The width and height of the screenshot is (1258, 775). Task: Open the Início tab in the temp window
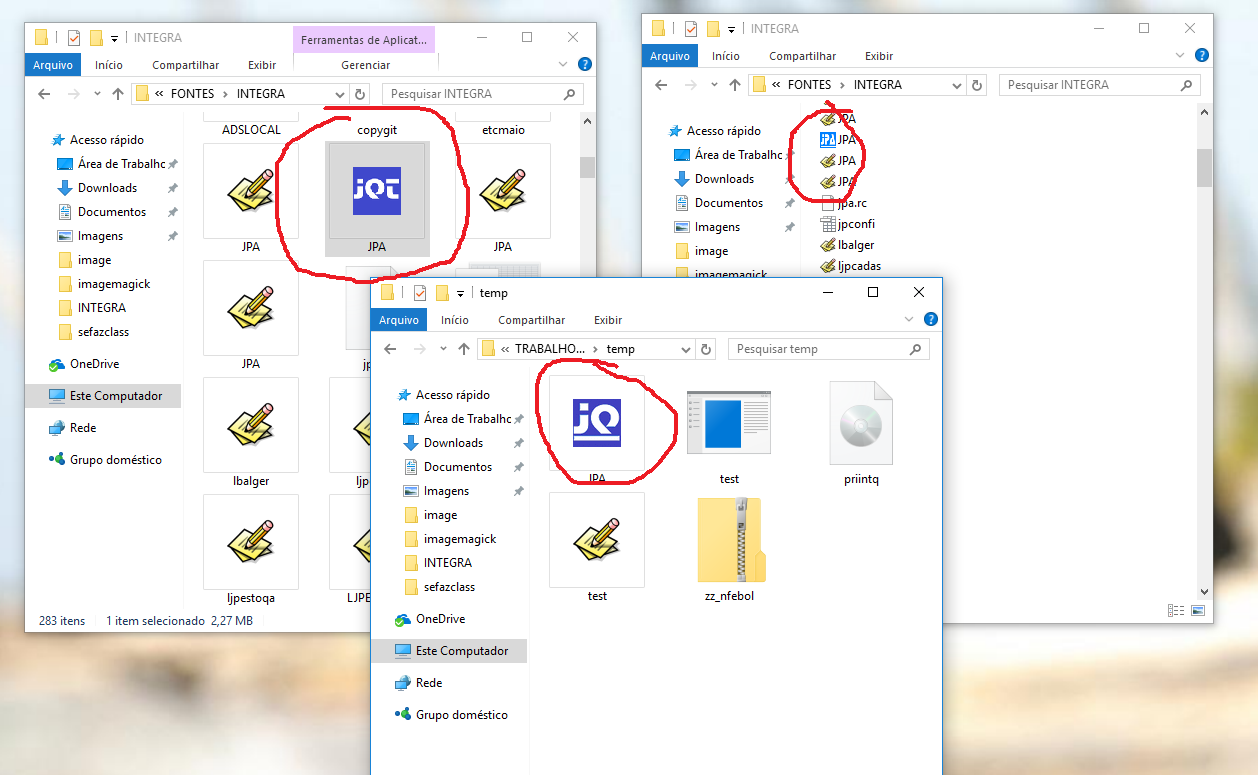click(x=455, y=320)
